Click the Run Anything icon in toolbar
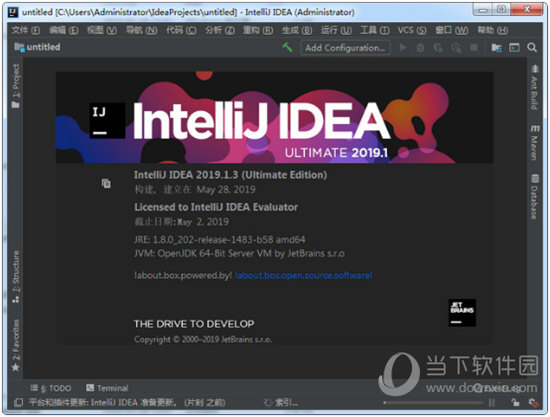 [x=514, y=47]
